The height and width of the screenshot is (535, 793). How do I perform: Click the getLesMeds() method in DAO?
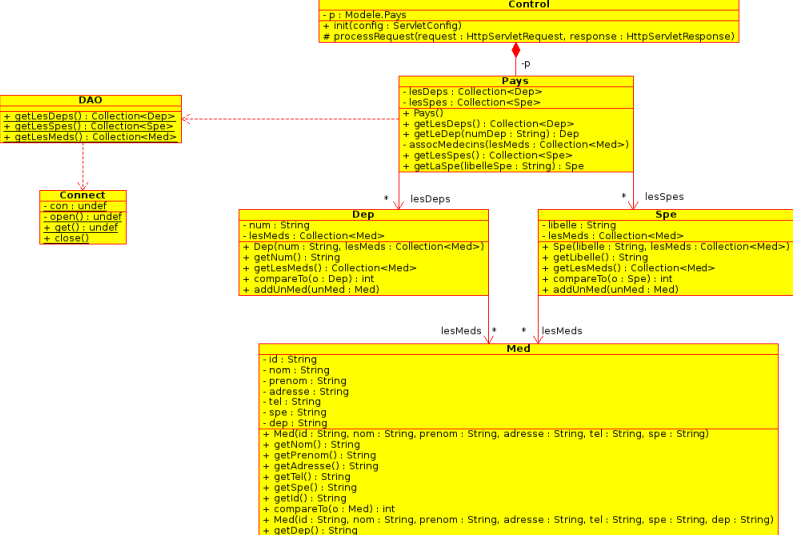91,137
